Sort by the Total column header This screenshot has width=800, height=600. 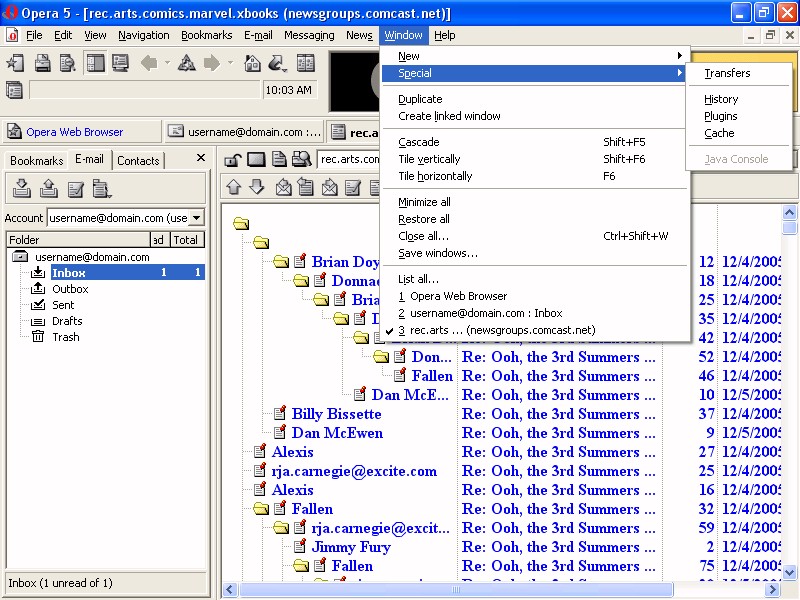(187, 240)
